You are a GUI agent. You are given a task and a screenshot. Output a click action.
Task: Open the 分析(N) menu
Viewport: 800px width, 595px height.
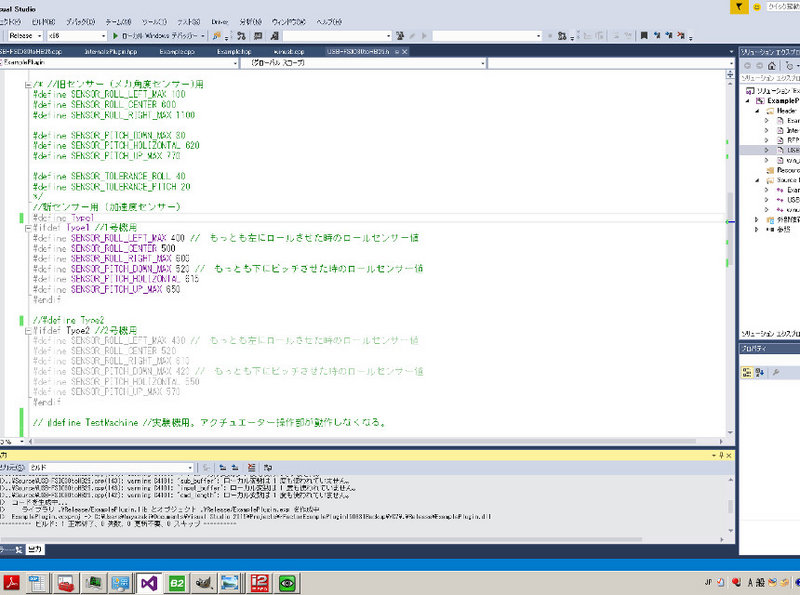(251, 22)
